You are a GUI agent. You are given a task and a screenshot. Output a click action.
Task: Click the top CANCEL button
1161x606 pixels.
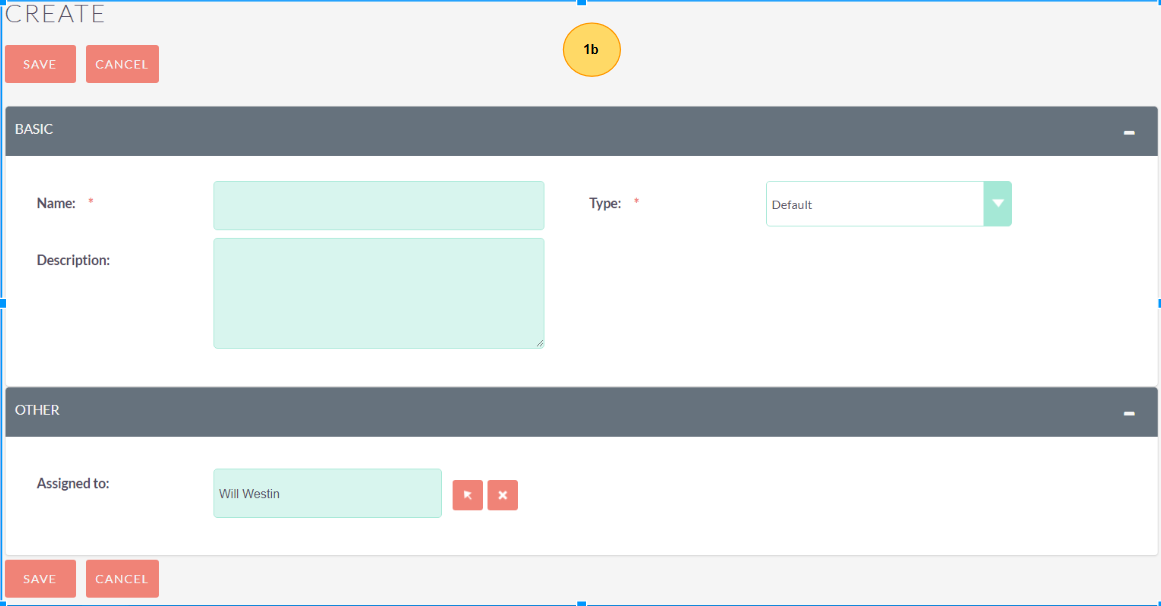point(122,64)
